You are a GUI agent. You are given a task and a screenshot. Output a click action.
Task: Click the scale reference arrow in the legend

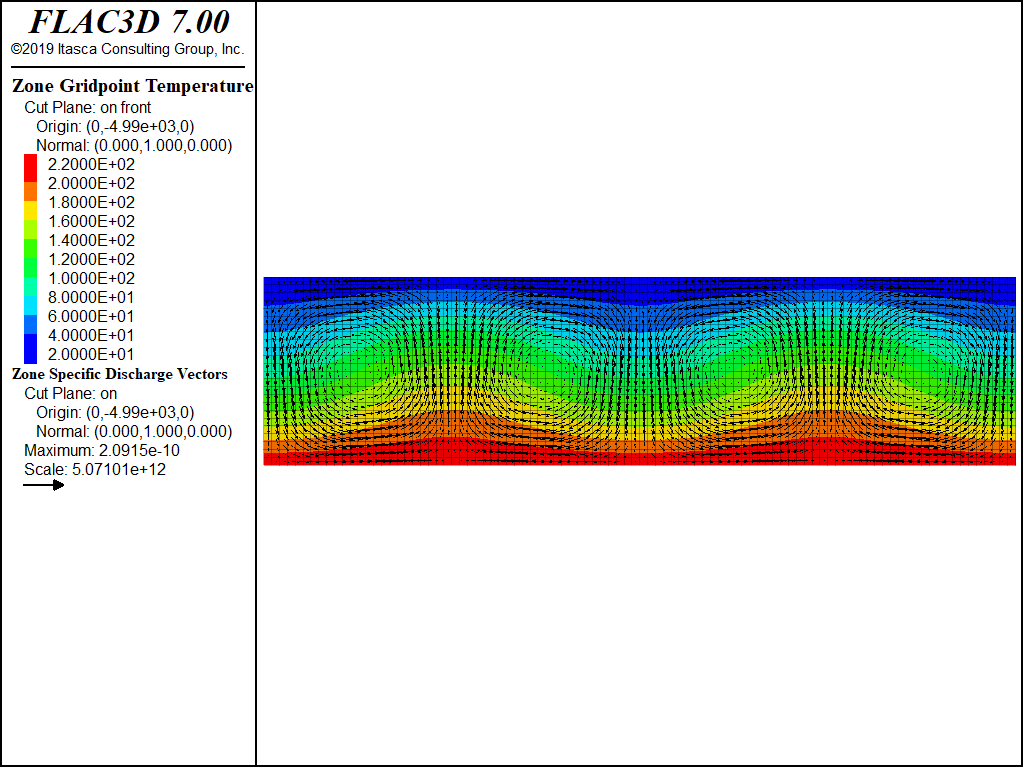[x=44, y=485]
